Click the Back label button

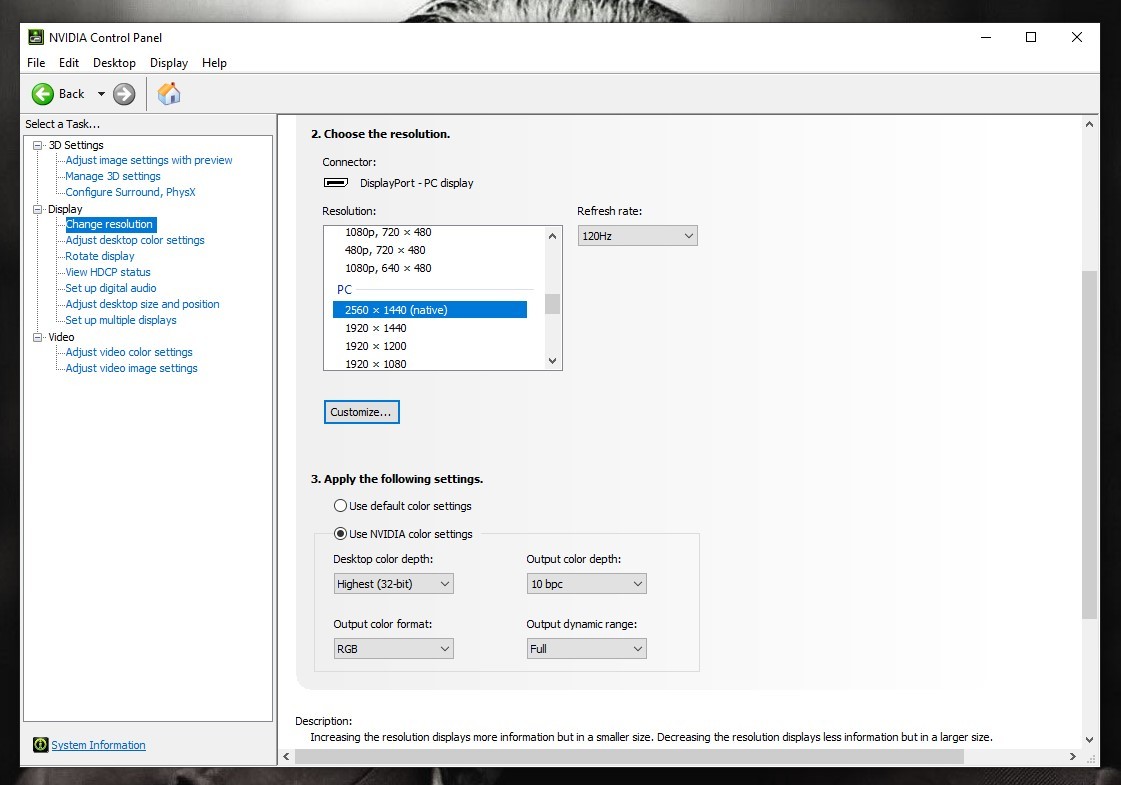[x=71, y=94]
